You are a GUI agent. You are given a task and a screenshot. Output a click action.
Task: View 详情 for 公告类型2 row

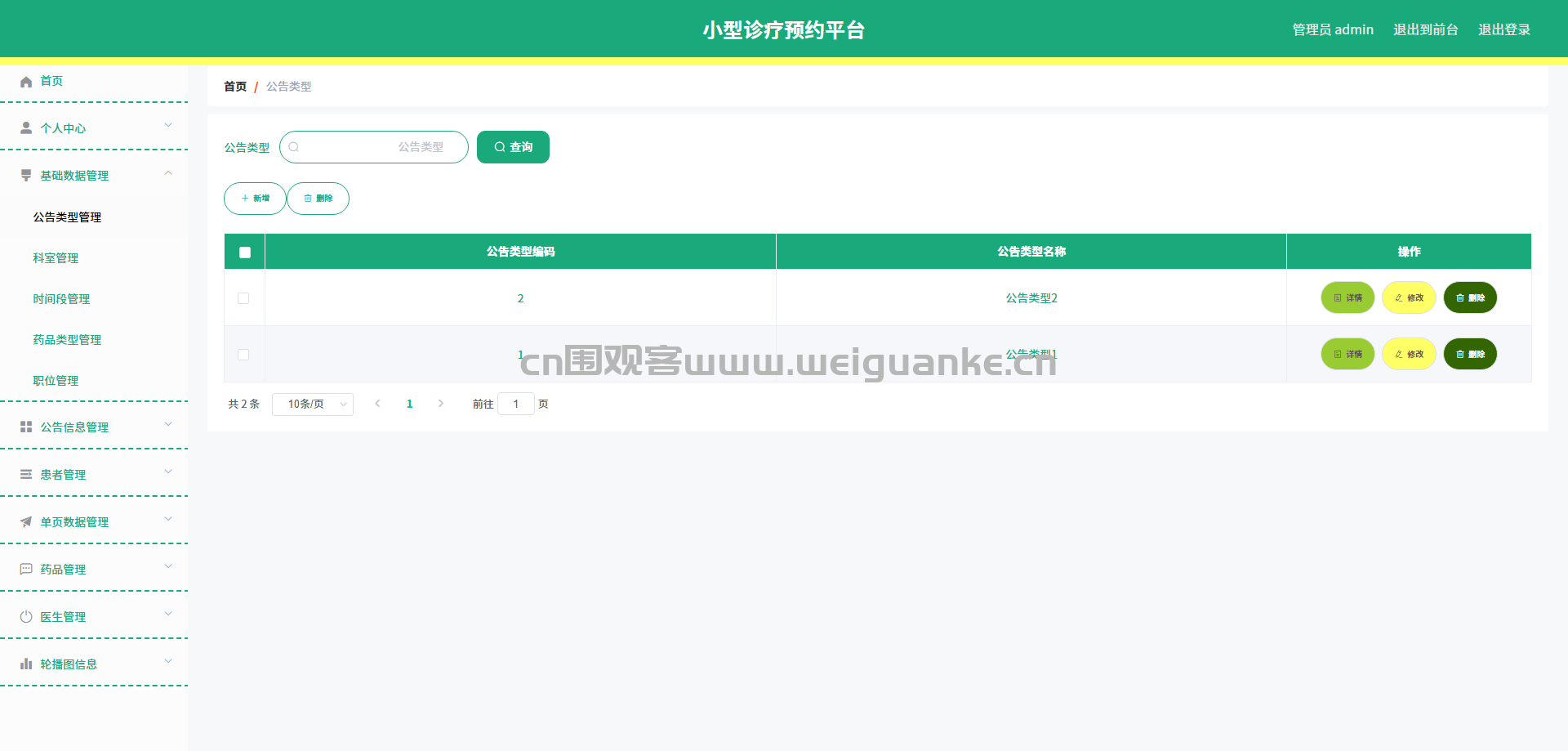pyautogui.click(x=1347, y=298)
